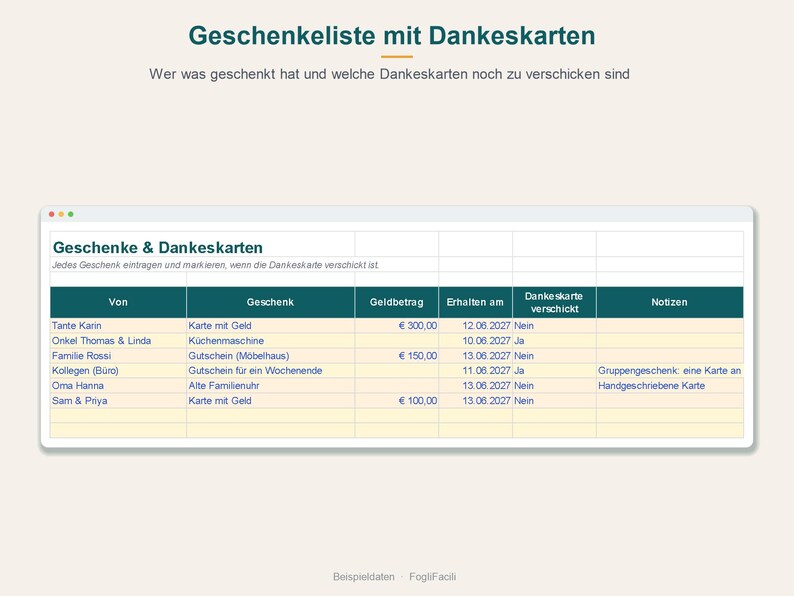Select the 'Geschenk' column header

click(270, 302)
